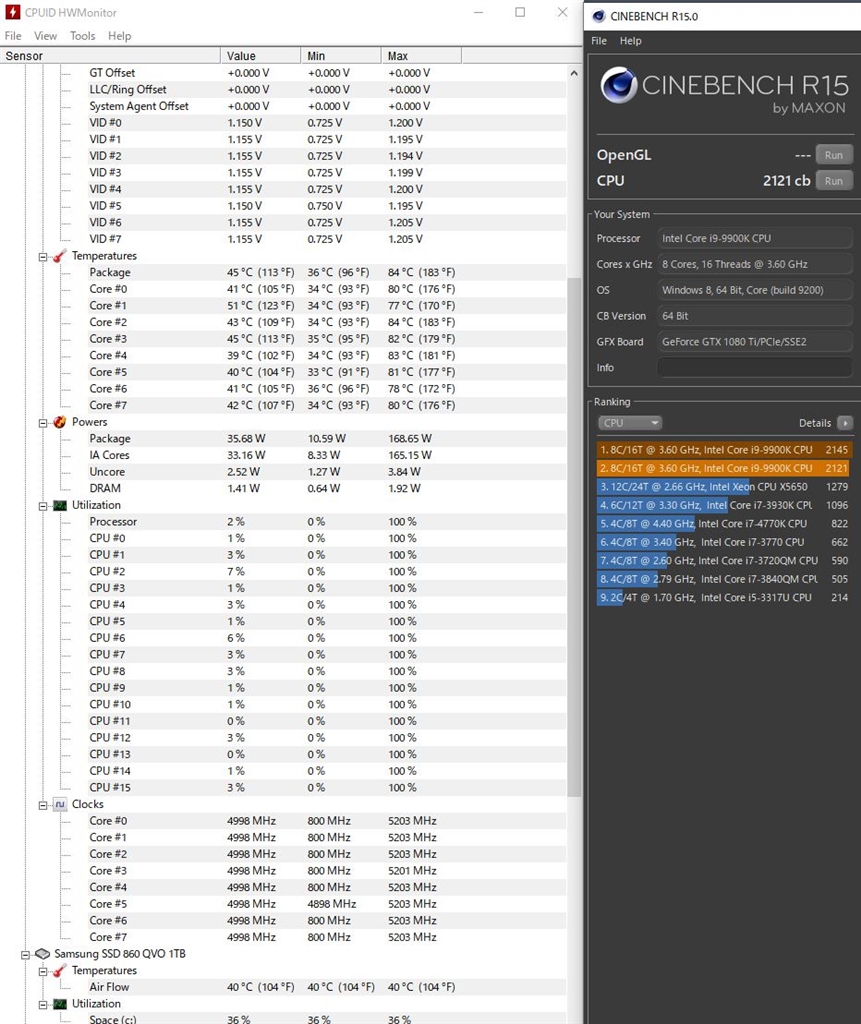Screen dimensions: 861x1024
Task: Click the SSD Temperatures thermometer icon
Action: click(60, 970)
